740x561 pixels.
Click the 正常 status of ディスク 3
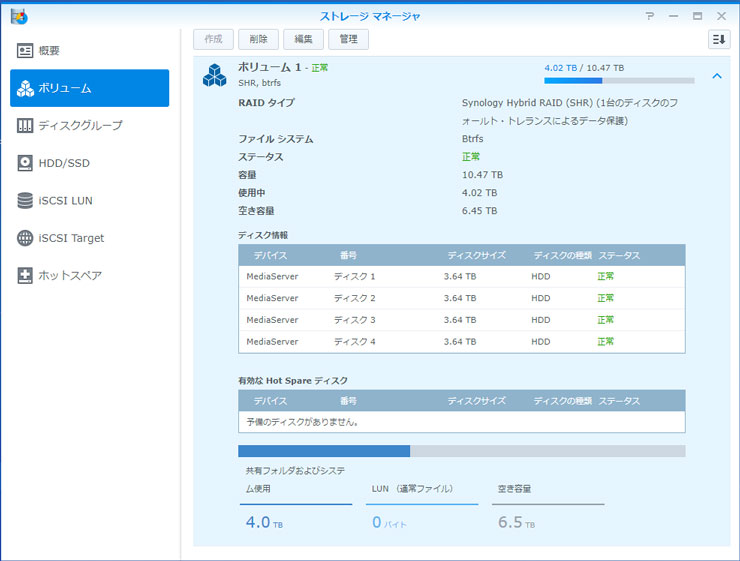click(x=605, y=320)
